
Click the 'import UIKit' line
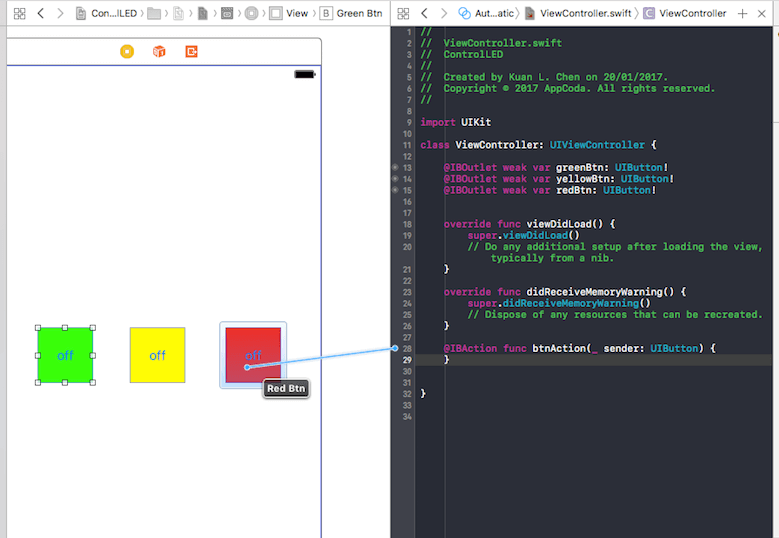pyautogui.click(x=456, y=122)
